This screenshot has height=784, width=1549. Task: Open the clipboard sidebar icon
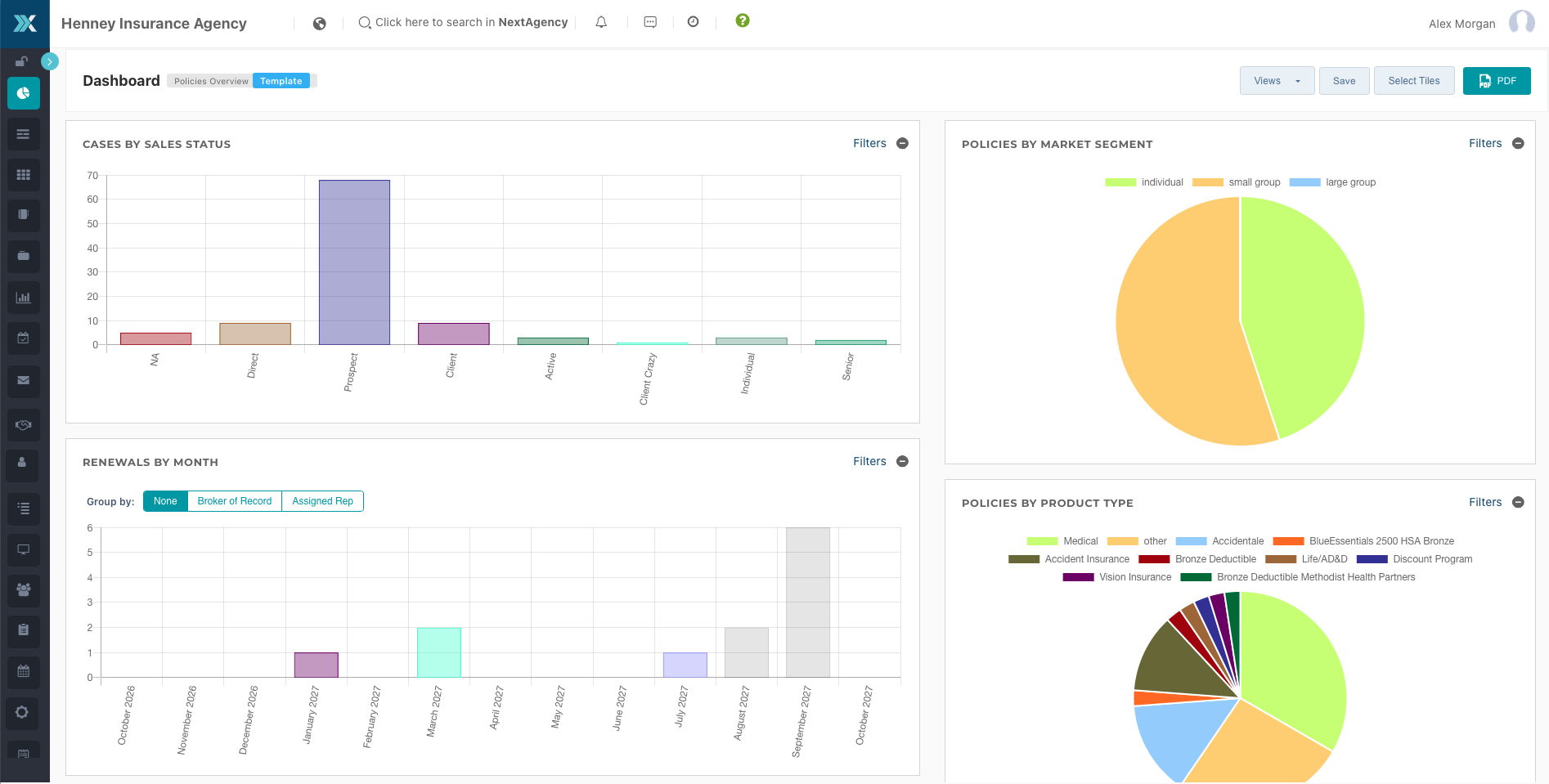point(24,630)
